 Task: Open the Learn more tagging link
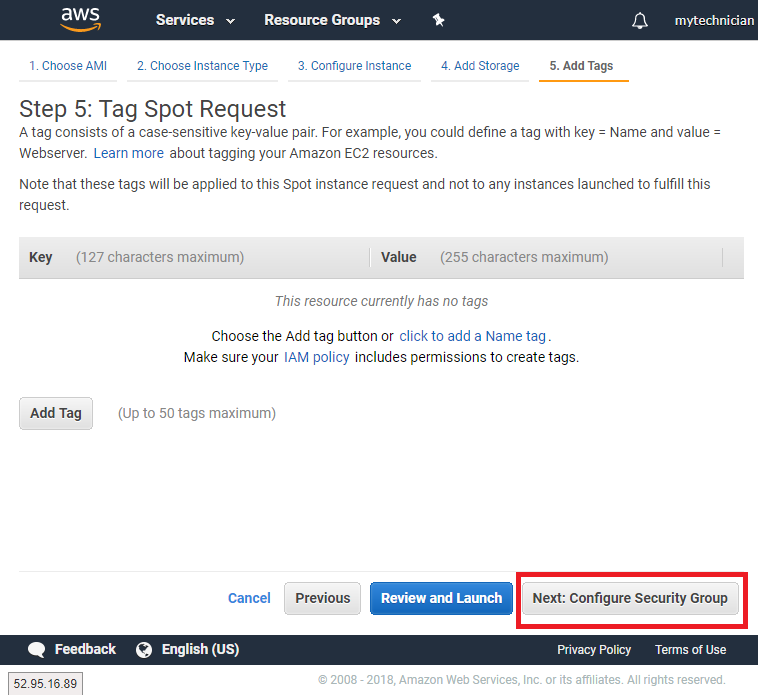click(x=128, y=153)
